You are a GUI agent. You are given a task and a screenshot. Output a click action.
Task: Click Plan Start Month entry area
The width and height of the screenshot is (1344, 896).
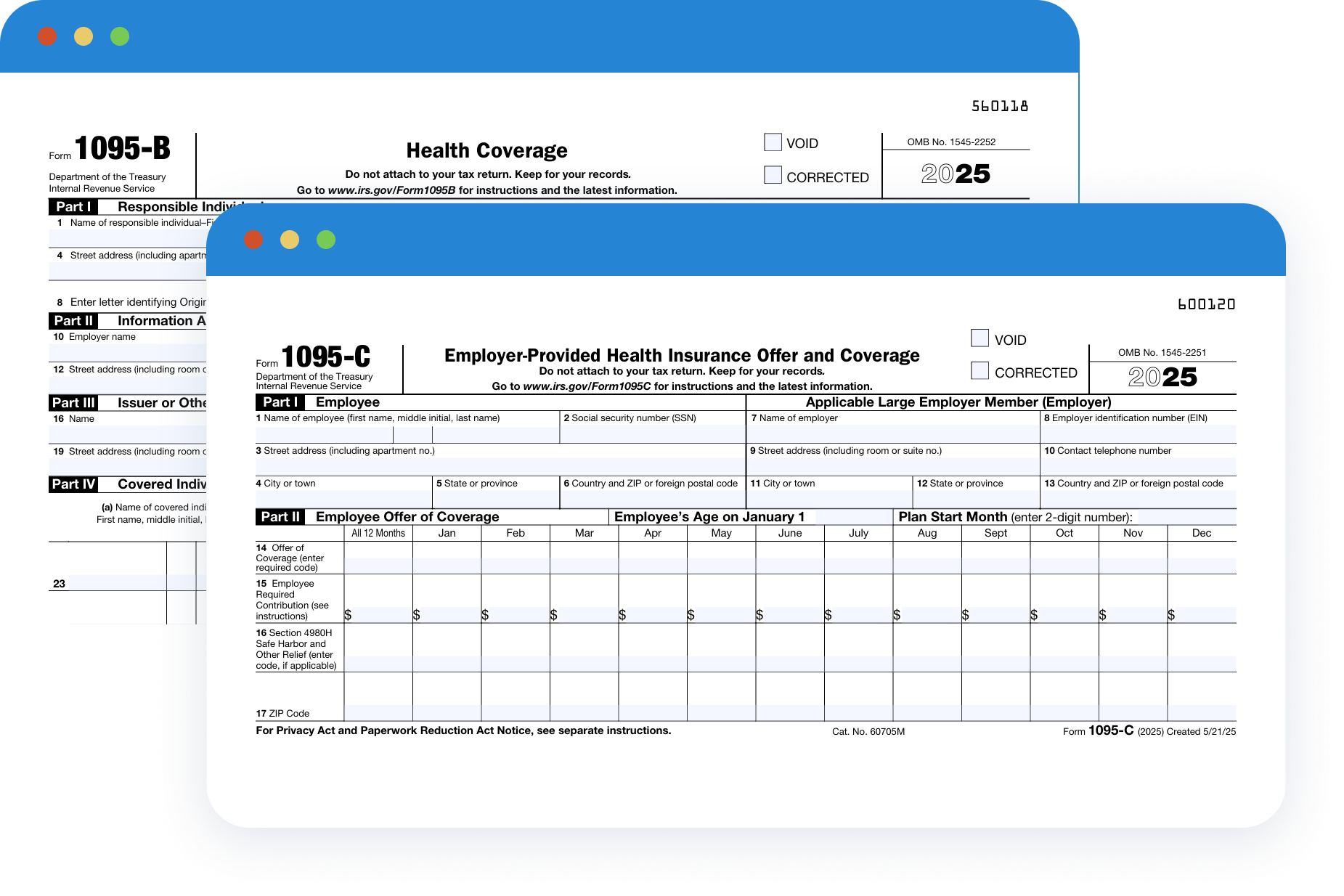click(x=1184, y=517)
